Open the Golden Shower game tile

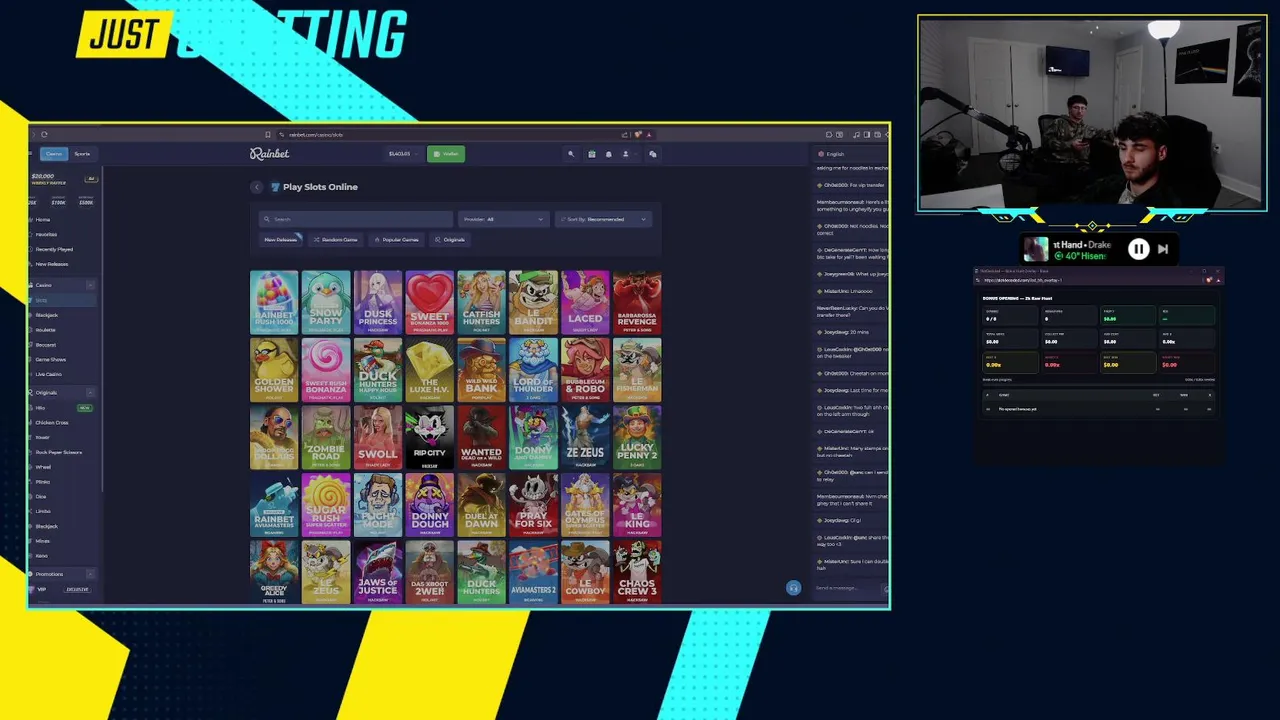click(x=274, y=370)
